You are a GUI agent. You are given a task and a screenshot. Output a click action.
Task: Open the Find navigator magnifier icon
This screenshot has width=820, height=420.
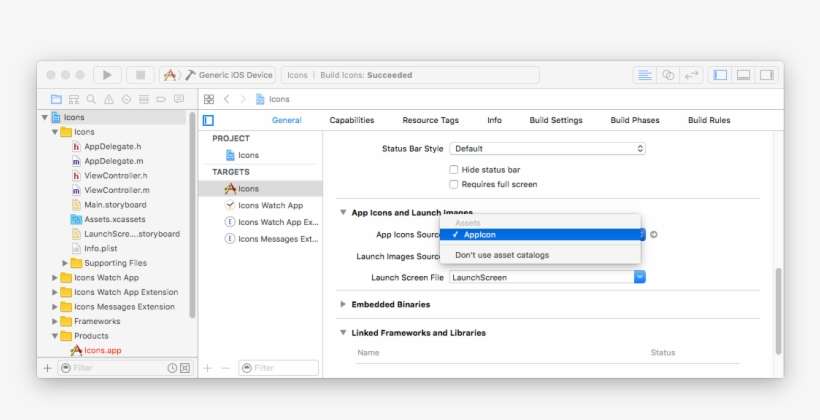(x=91, y=99)
